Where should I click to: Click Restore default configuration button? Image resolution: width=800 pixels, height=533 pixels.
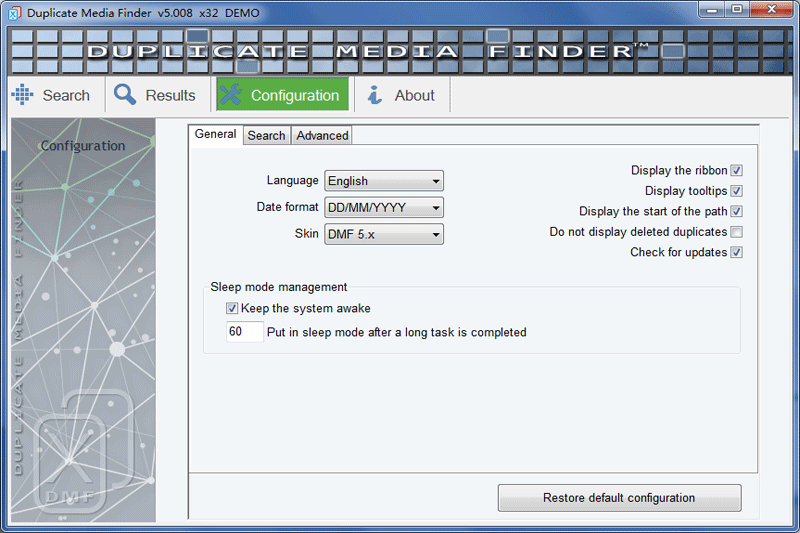(619, 498)
